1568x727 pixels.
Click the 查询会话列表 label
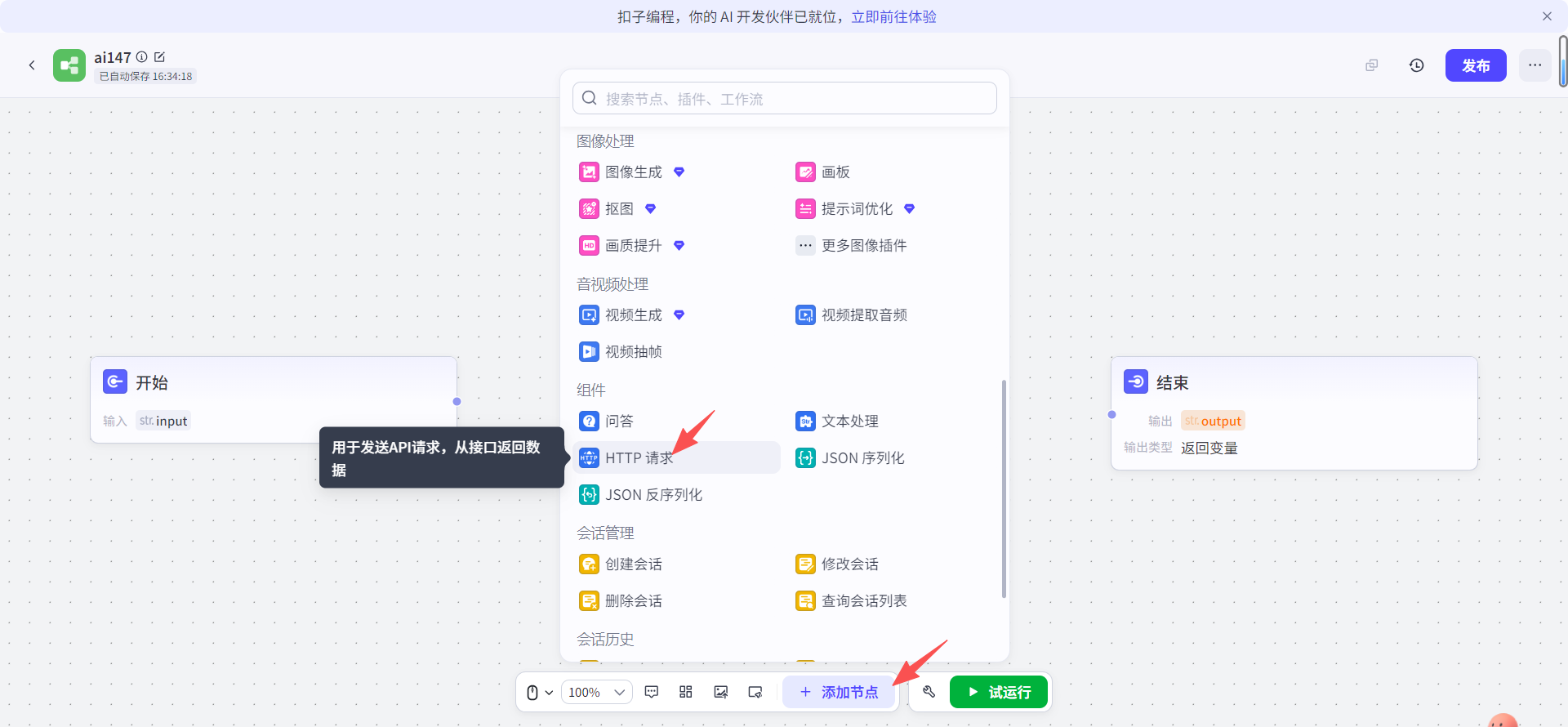pyautogui.click(x=864, y=601)
